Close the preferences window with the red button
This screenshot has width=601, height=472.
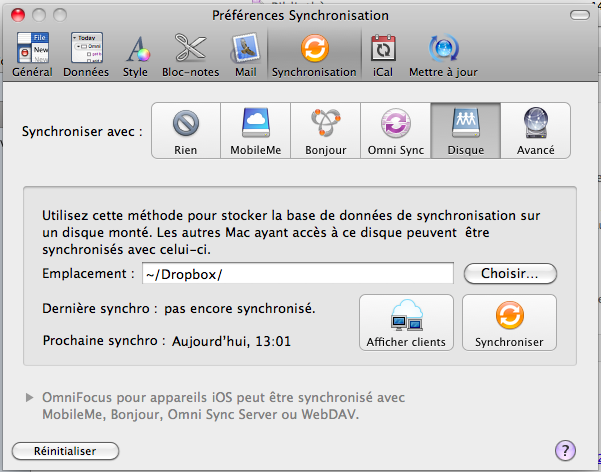click(x=18, y=15)
